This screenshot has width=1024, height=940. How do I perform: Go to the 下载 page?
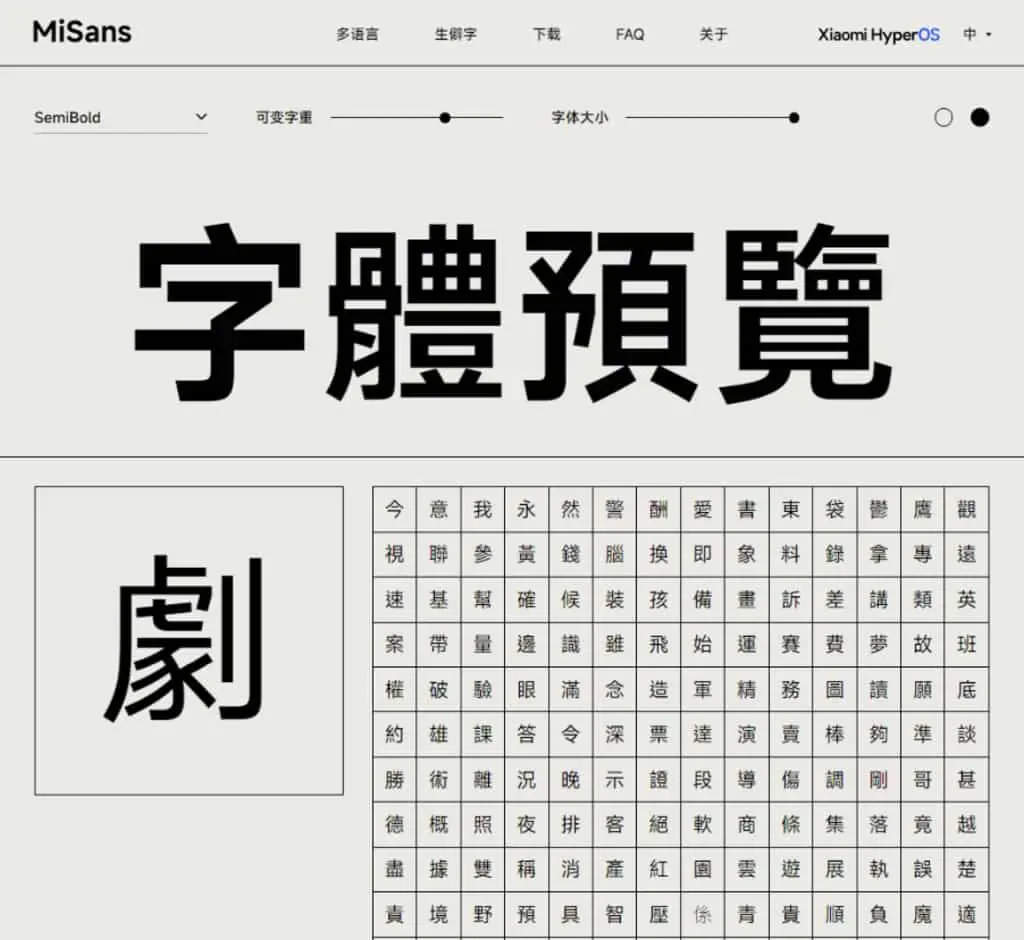pyautogui.click(x=547, y=34)
